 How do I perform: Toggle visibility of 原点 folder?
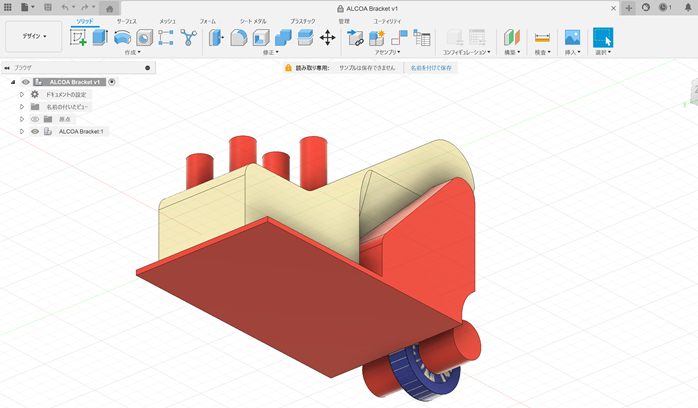(x=35, y=119)
